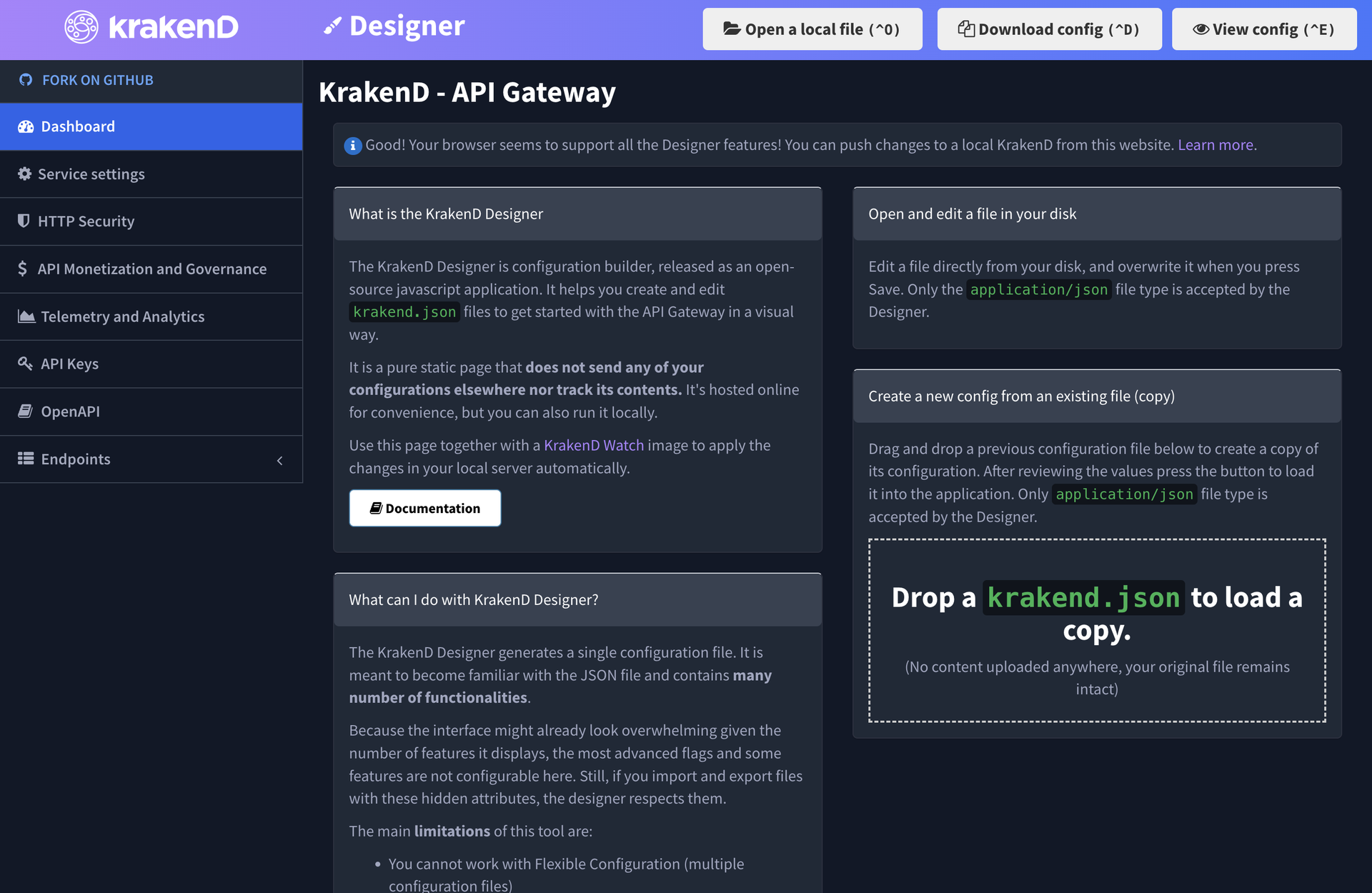Click the book icon on the Documentation button
The height and width of the screenshot is (893, 1372).
(376, 508)
